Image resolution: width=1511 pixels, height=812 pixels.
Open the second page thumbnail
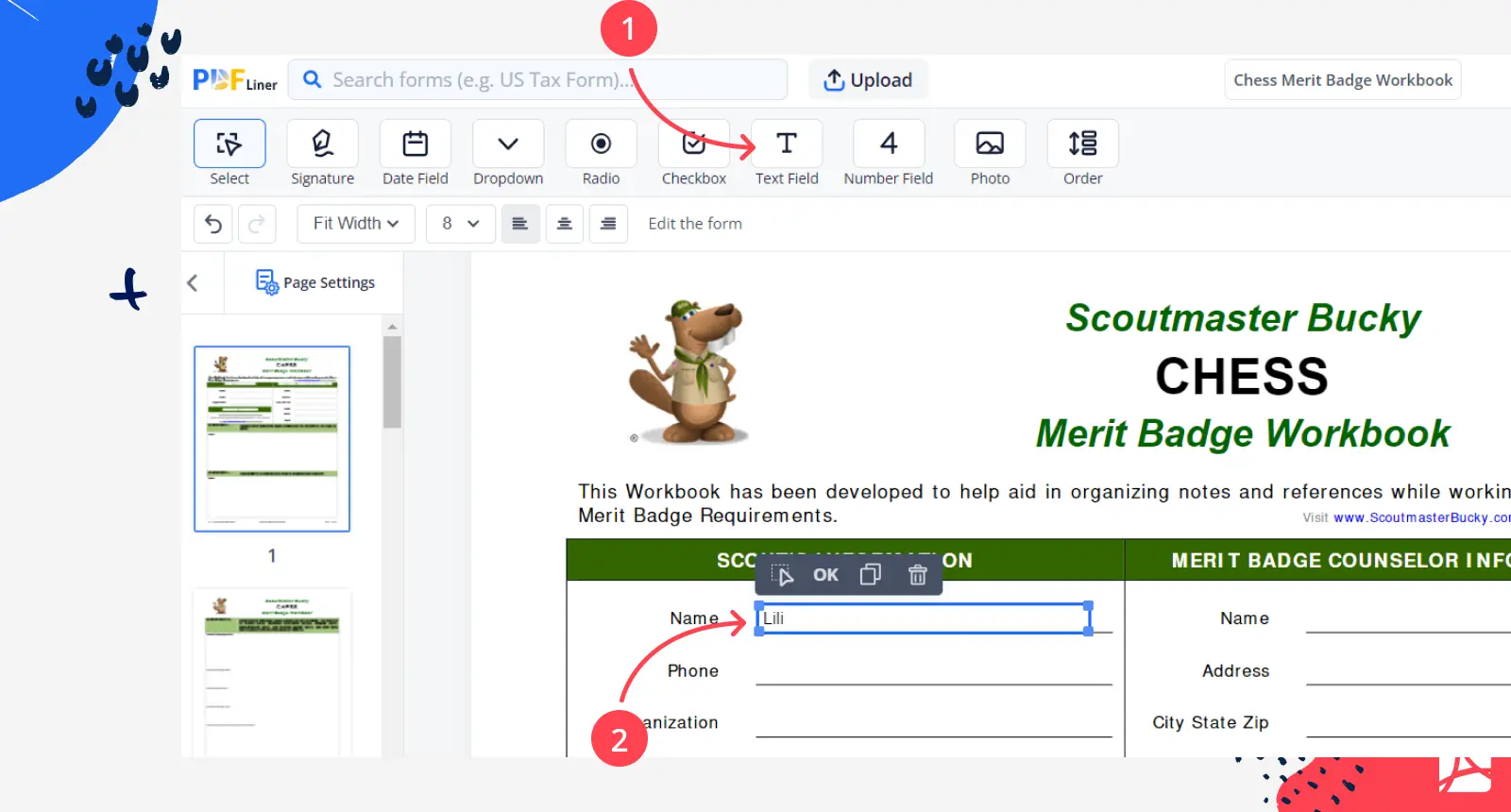coord(272,673)
